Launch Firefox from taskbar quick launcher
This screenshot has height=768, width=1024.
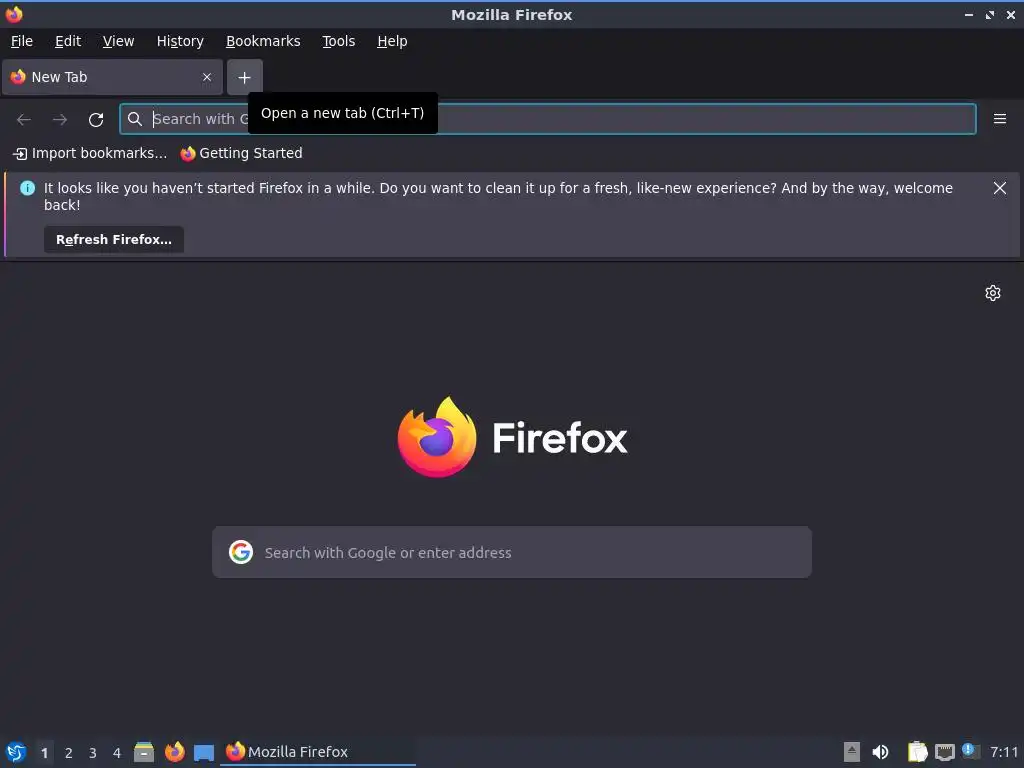[174, 752]
